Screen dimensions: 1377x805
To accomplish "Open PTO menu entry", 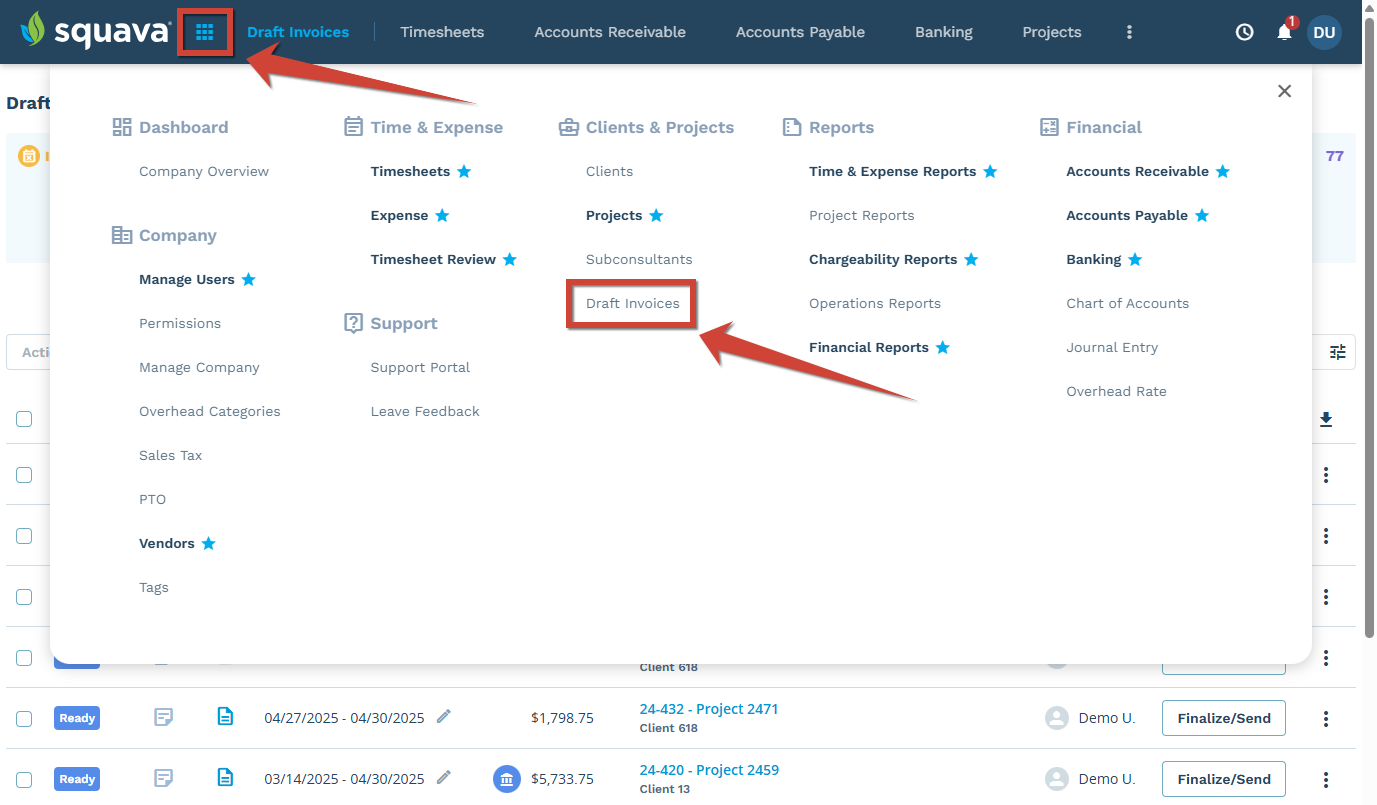I will pos(153,499).
